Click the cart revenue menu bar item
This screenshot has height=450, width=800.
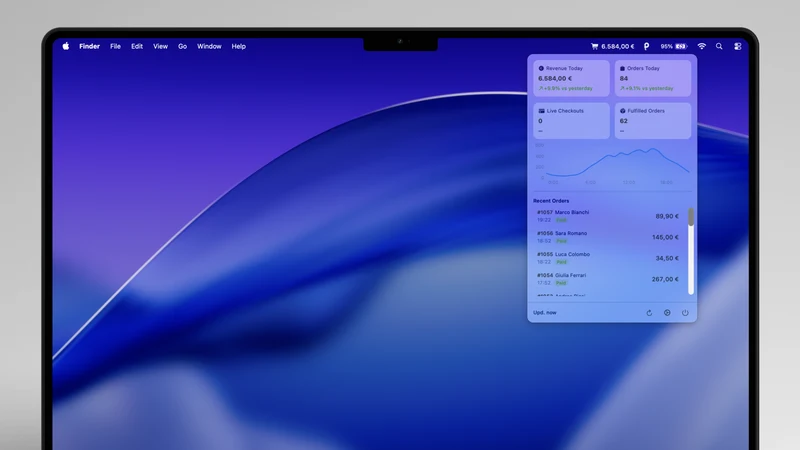(x=612, y=46)
